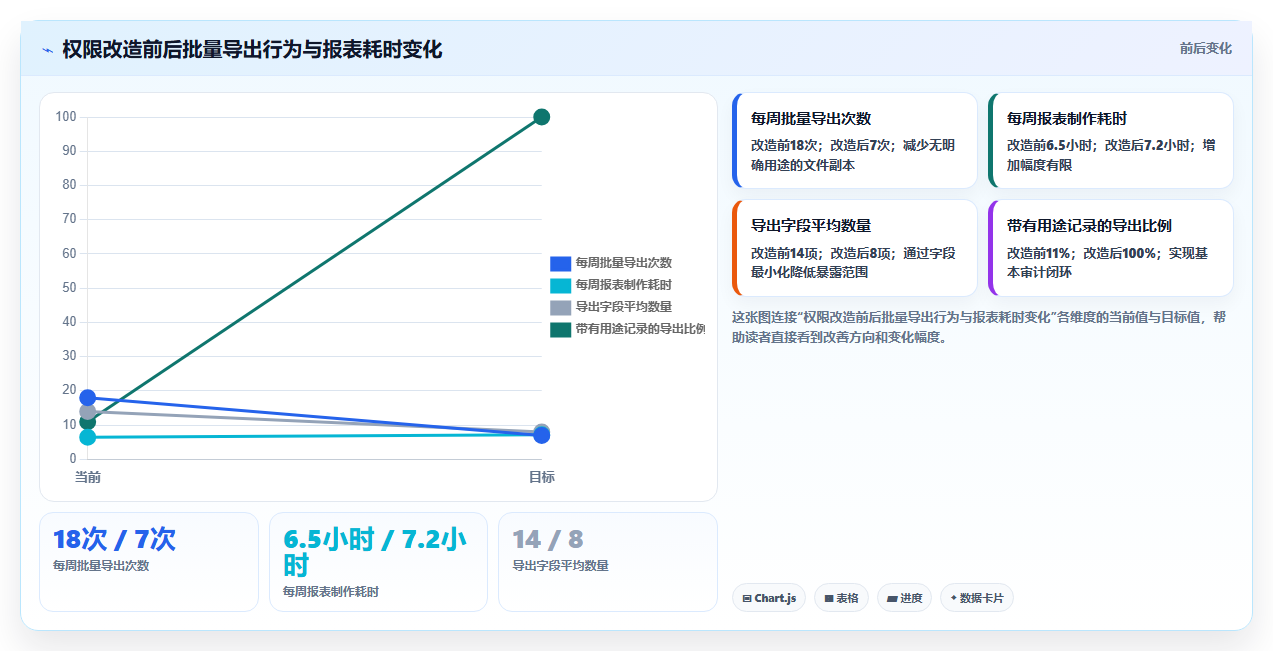Click the 50 y-axis label
The width and height of the screenshot is (1273, 651).
click(x=69, y=288)
